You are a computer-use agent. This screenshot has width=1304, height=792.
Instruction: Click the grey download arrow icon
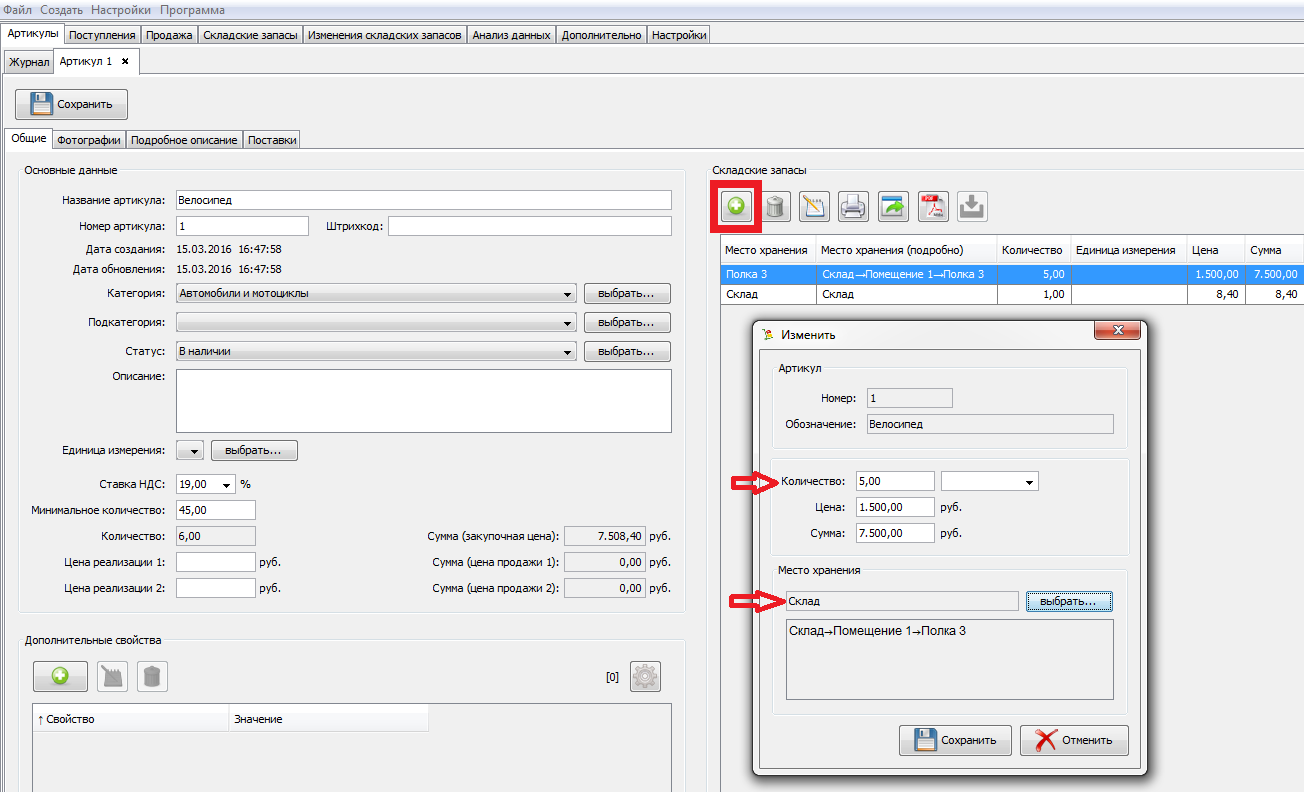click(x=972, y=206)
